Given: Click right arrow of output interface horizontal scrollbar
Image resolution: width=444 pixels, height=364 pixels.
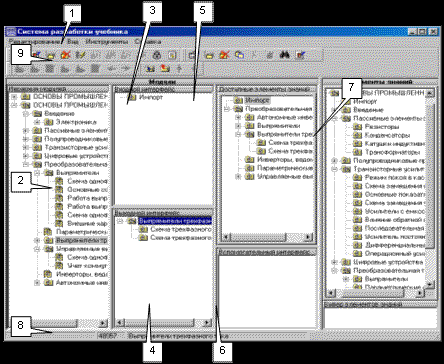Looking at the screenshot, I should pyautogui.click(x=207, y=323).
